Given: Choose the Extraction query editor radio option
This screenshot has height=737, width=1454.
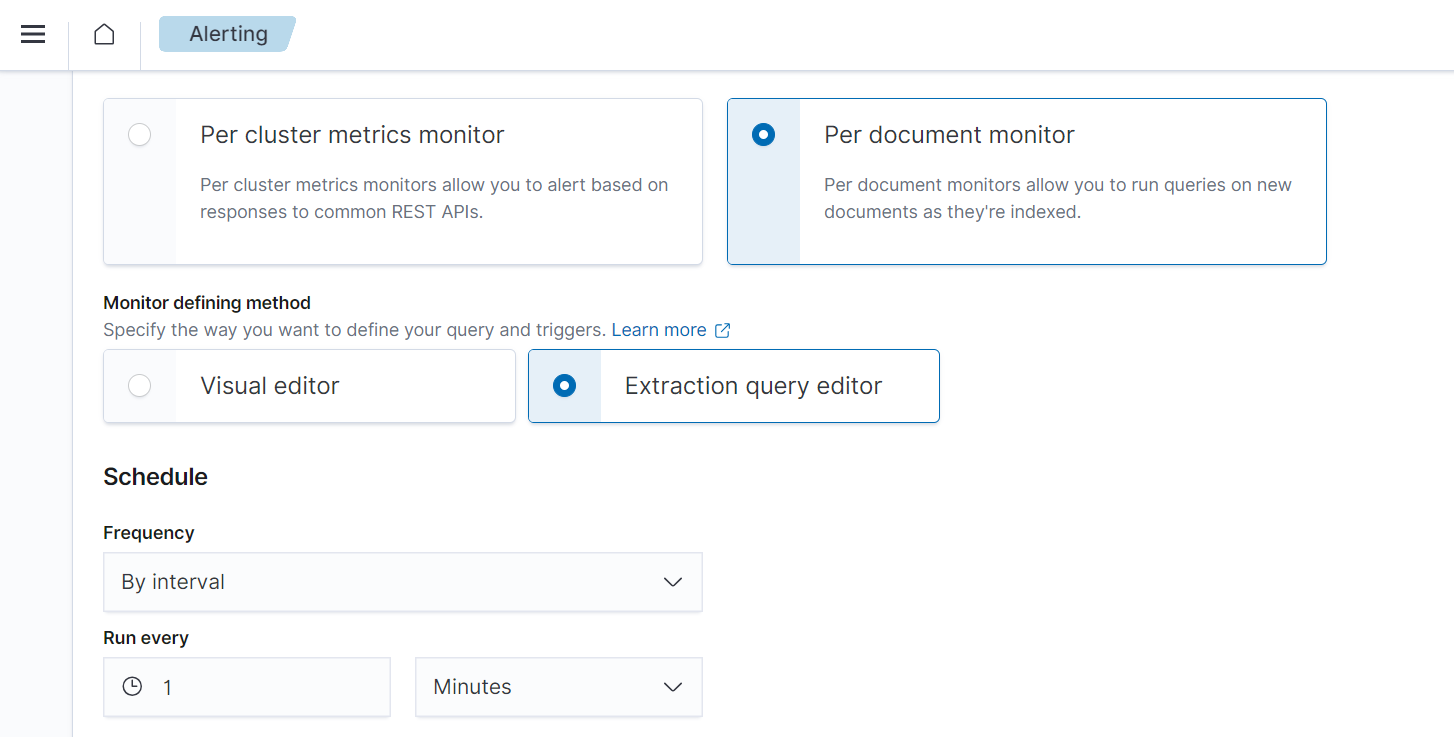Looking at the screenshot, I should pyautogui.click(x=564, y=386).
